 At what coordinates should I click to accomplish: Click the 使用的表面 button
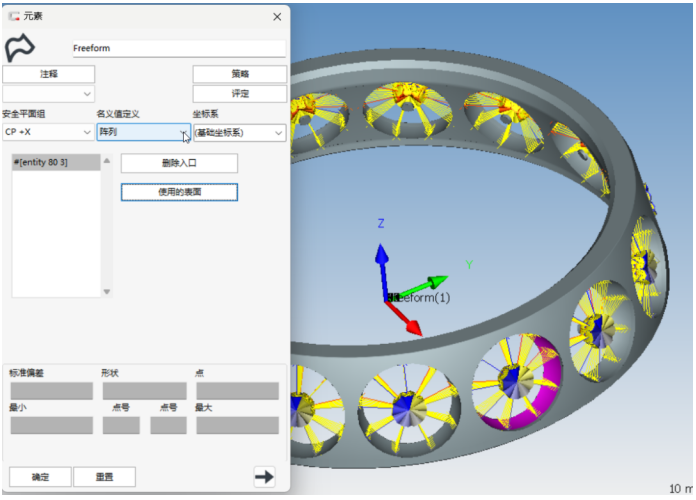click(179, 192)
